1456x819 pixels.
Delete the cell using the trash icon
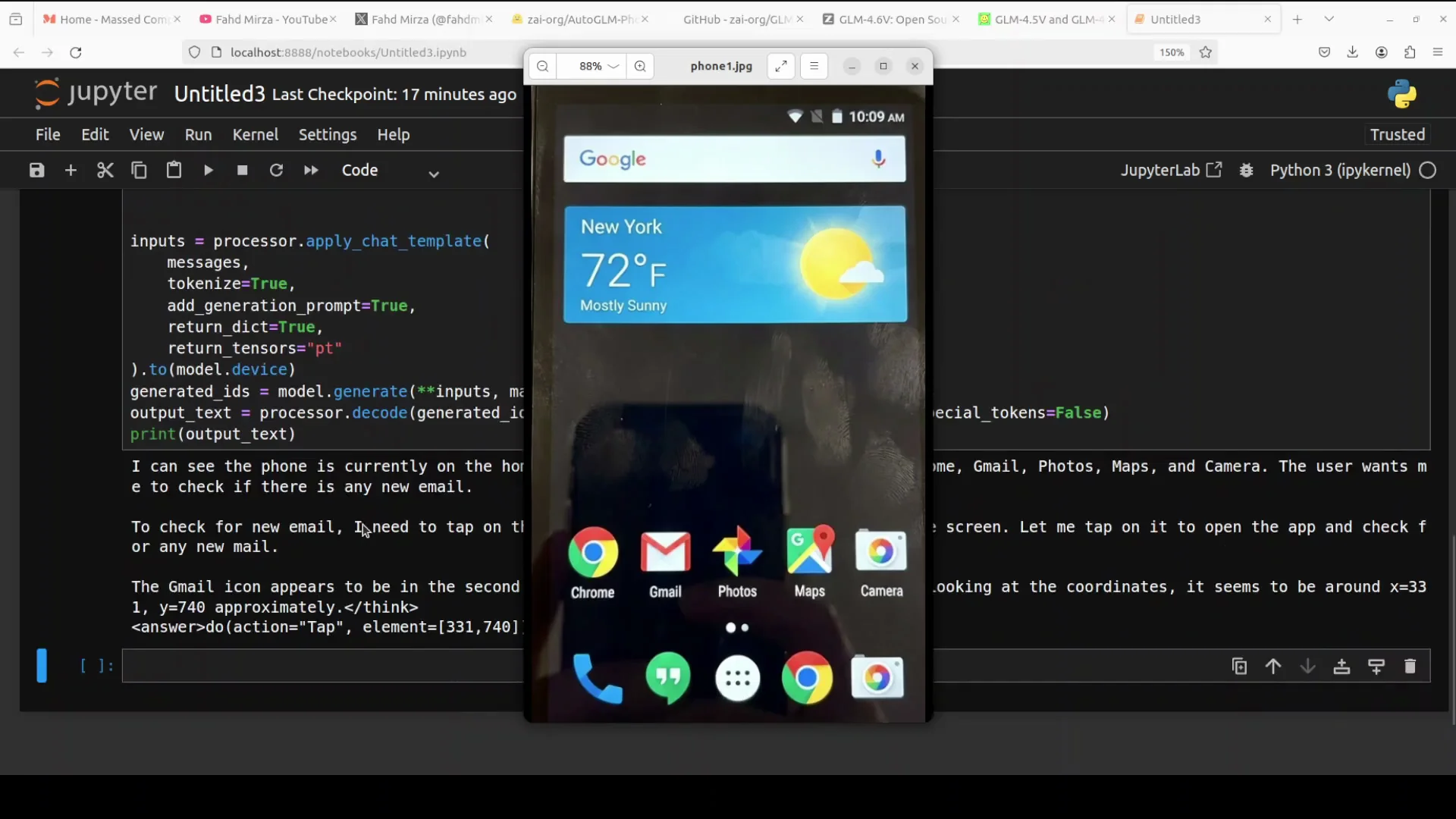(1411, 667)
